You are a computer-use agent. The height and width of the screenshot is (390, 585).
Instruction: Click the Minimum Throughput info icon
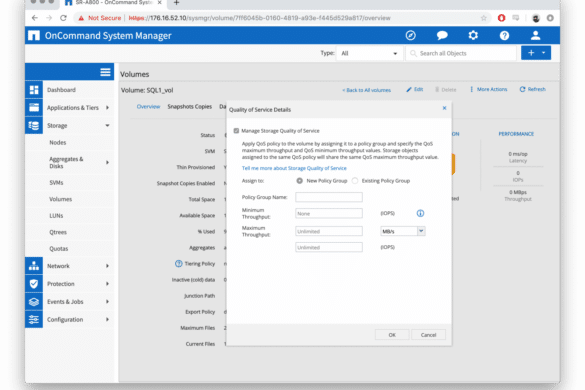click(420, 213)
